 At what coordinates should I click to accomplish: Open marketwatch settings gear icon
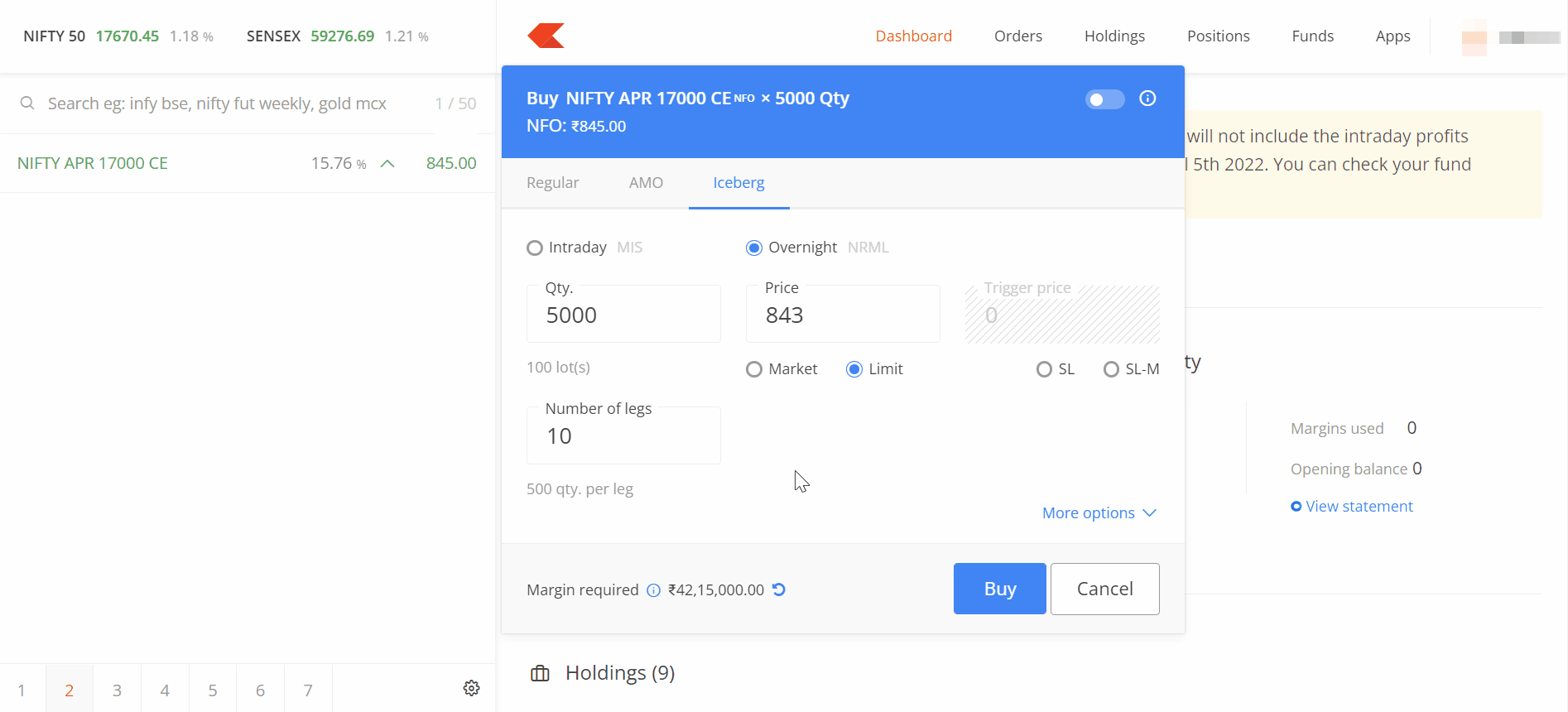coord(471,688)
